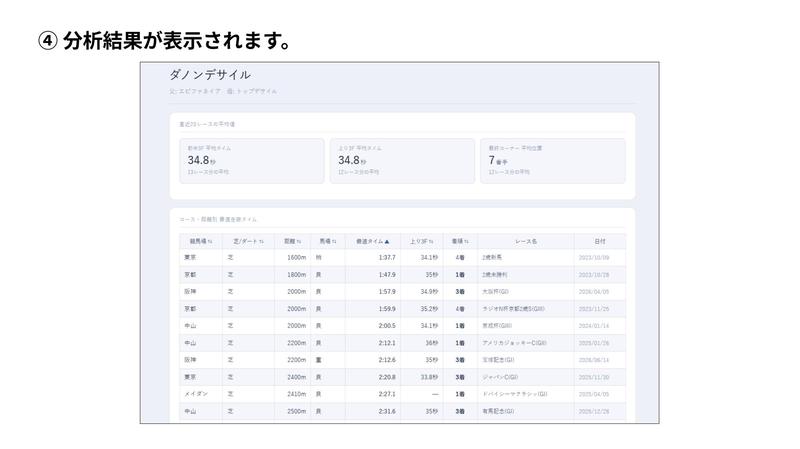The width and height of the screenshot is (800, 449).
Task: Open the ドバイシーマクラシック(GI) race name
Action: coord(515,394)
